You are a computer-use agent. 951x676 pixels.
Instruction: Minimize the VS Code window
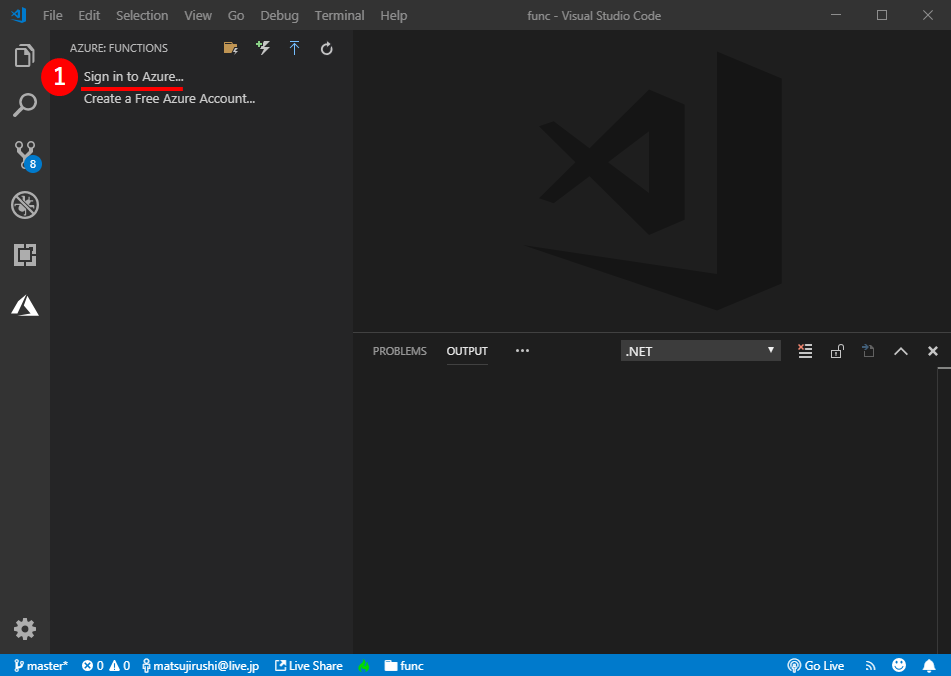click(x=836, y=15)
